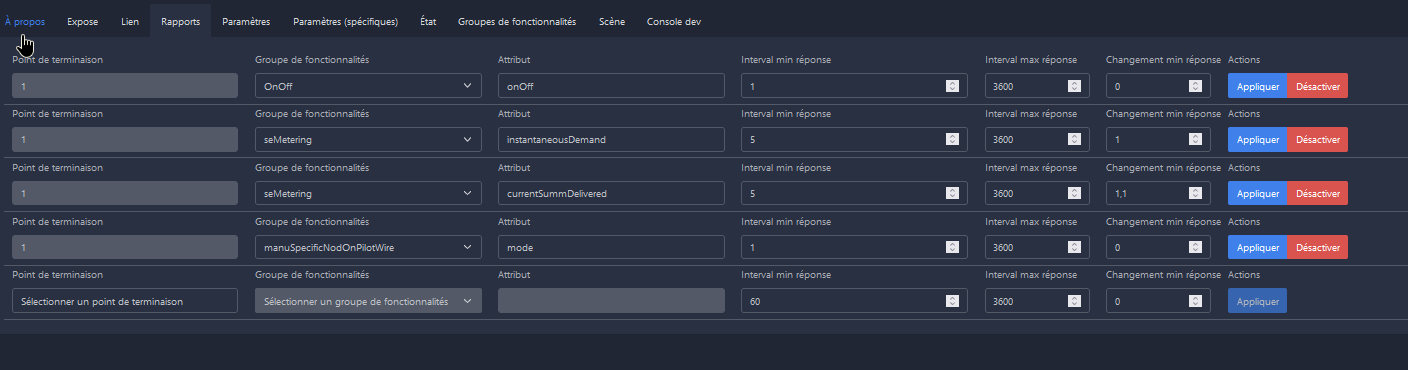Open the Lien tab
The width and height of the screenshot is (1408, 370).
[130, 21]
